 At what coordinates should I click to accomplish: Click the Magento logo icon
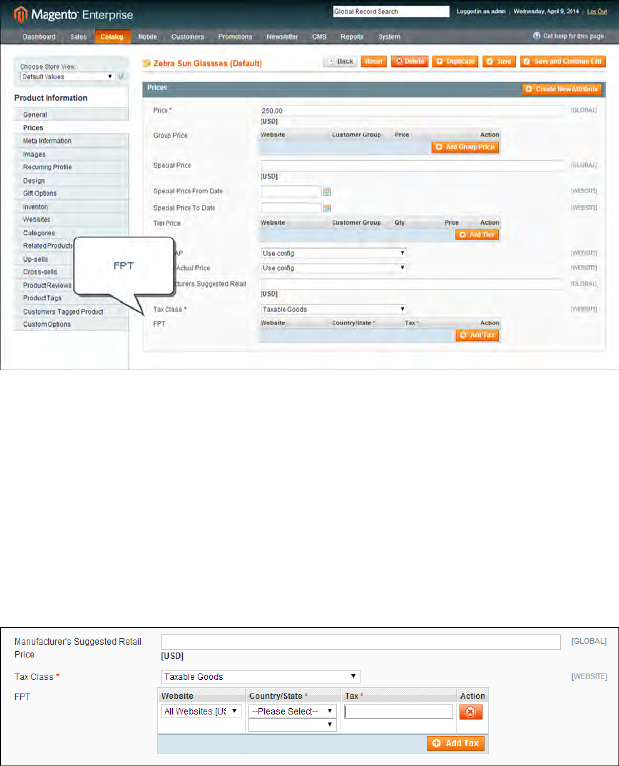click(21, 15)
